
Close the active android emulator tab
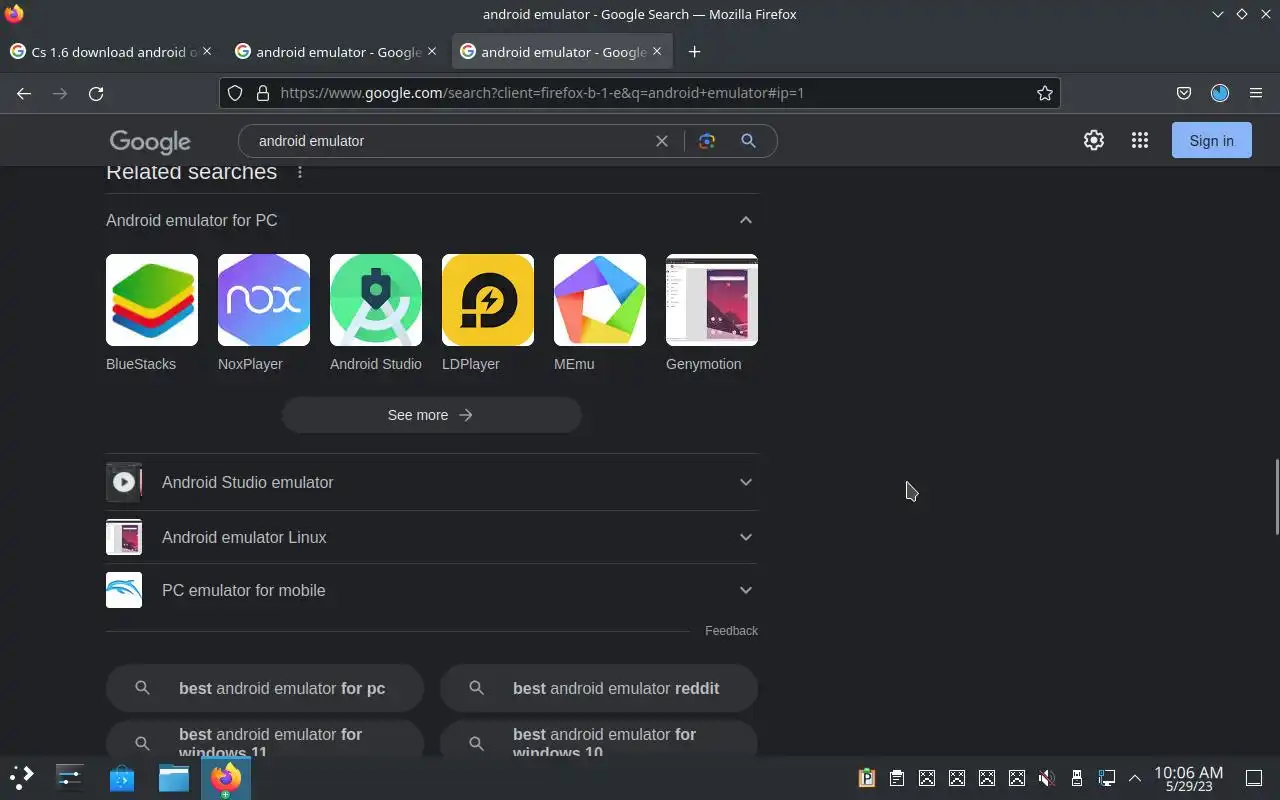tap(657, 51)
